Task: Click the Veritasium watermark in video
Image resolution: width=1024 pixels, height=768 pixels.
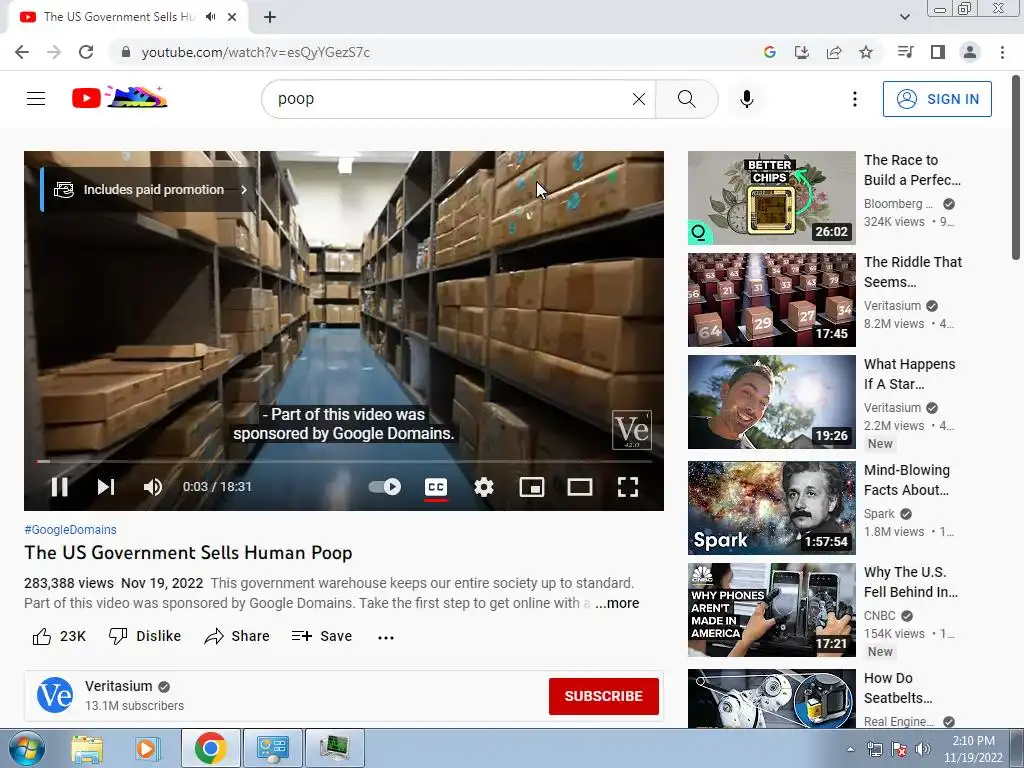Action: tap(632, 430)
